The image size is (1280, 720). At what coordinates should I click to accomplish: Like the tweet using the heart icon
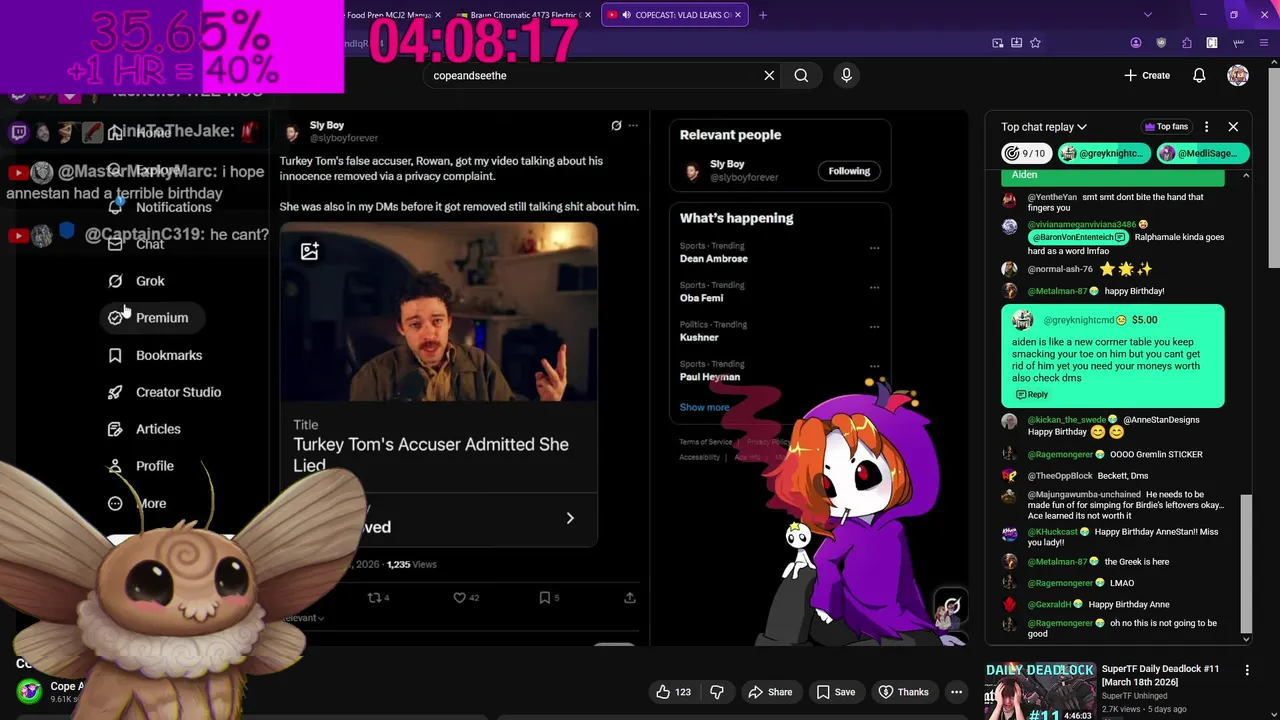point(460,597)
